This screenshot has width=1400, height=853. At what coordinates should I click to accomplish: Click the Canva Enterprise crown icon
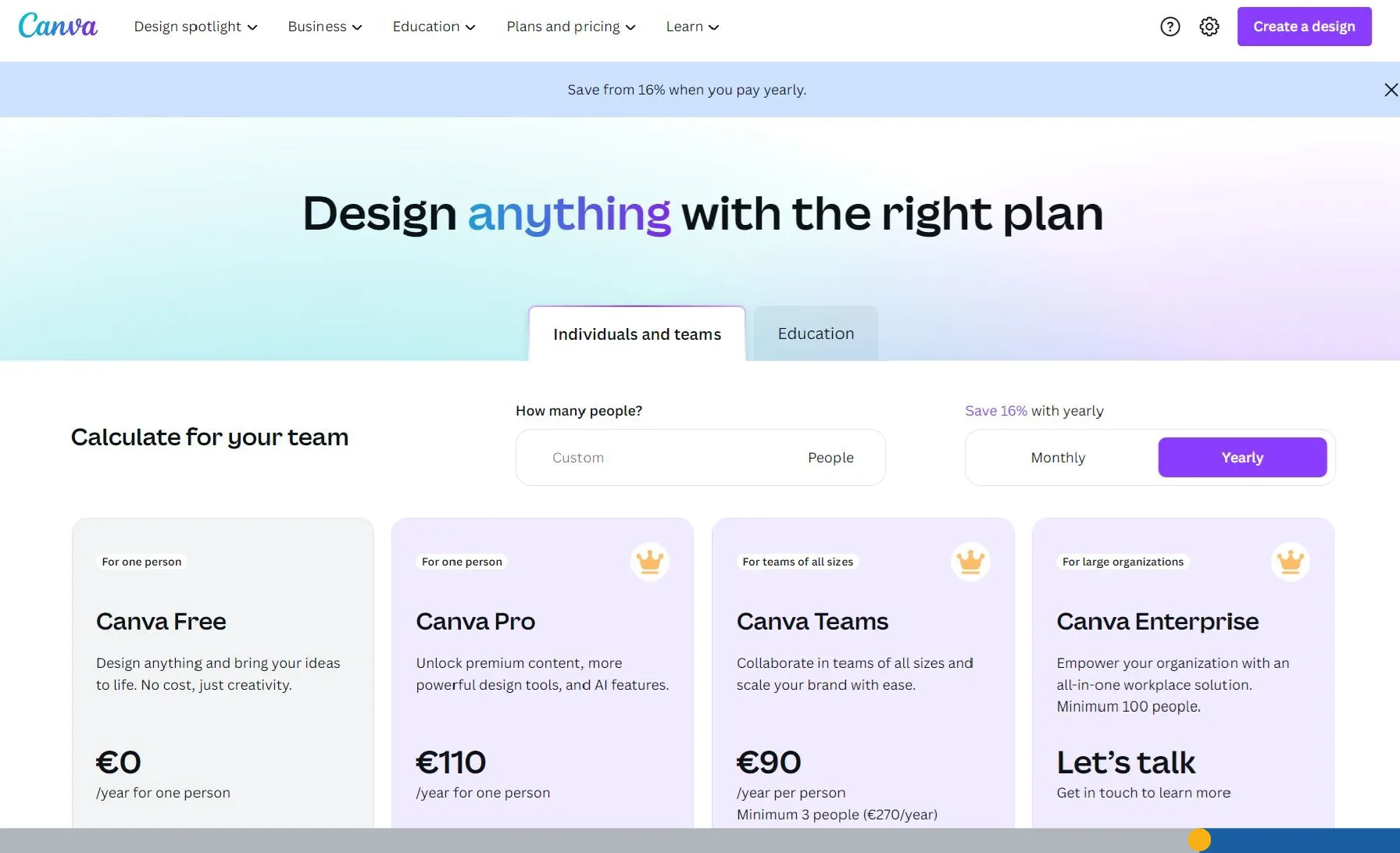click(1291, 562)
